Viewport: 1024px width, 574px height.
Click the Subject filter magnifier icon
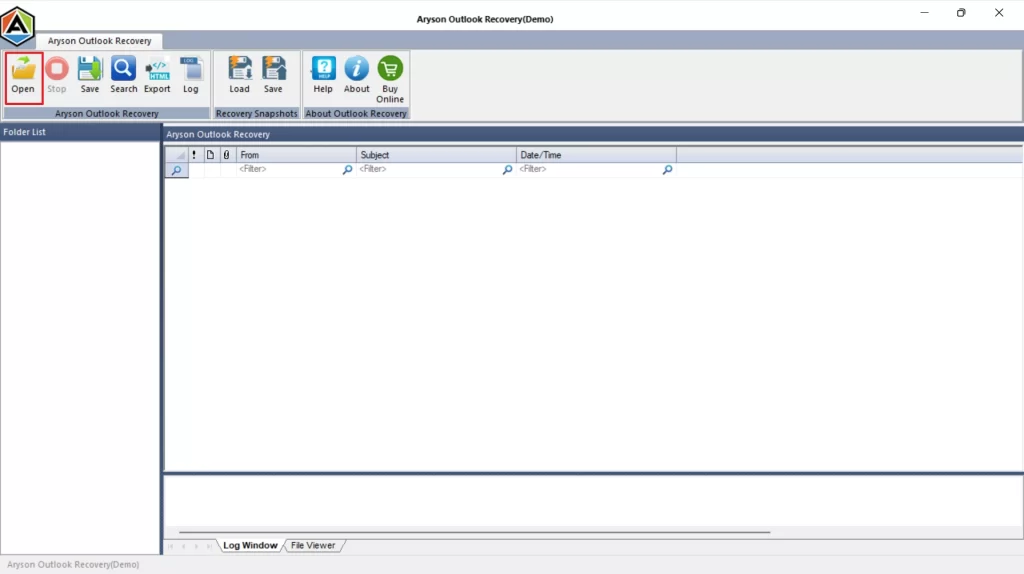(x=507, y=170)
